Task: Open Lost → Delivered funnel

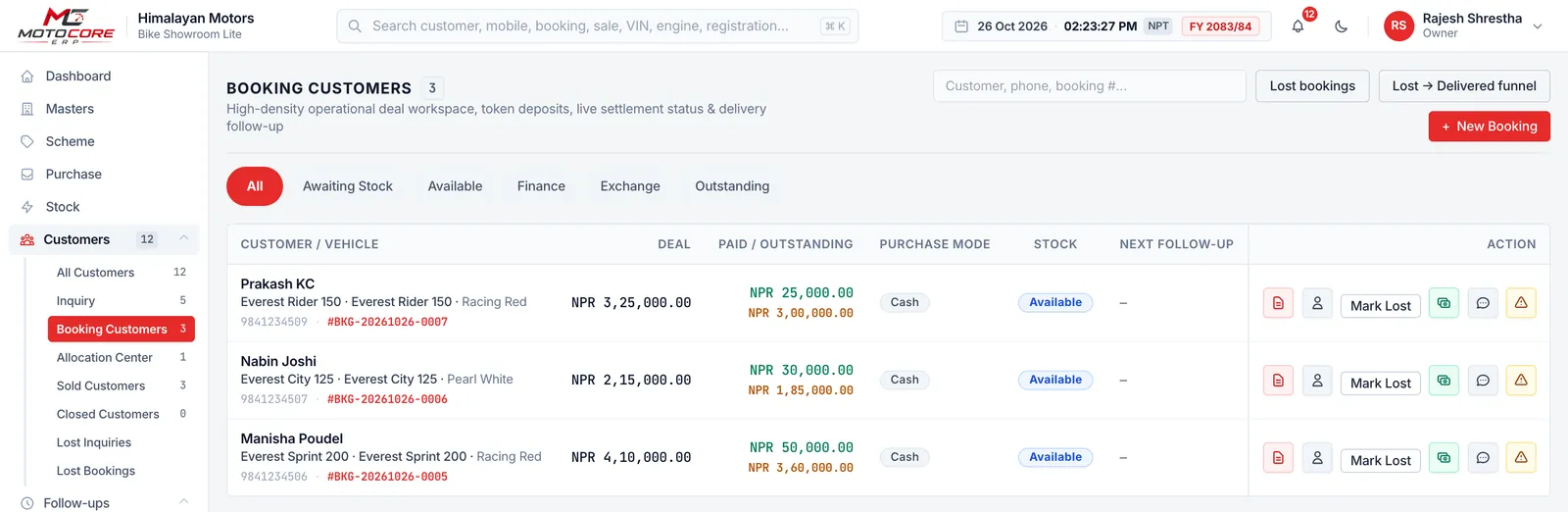Action: 1464,86
